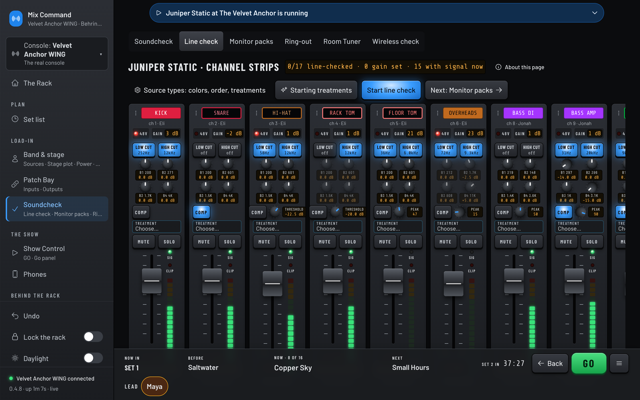Image resolution: width=640 pixels, height=400 pixels.
Task: Click the KICK channel fader handle
Action: coord(151,281)
